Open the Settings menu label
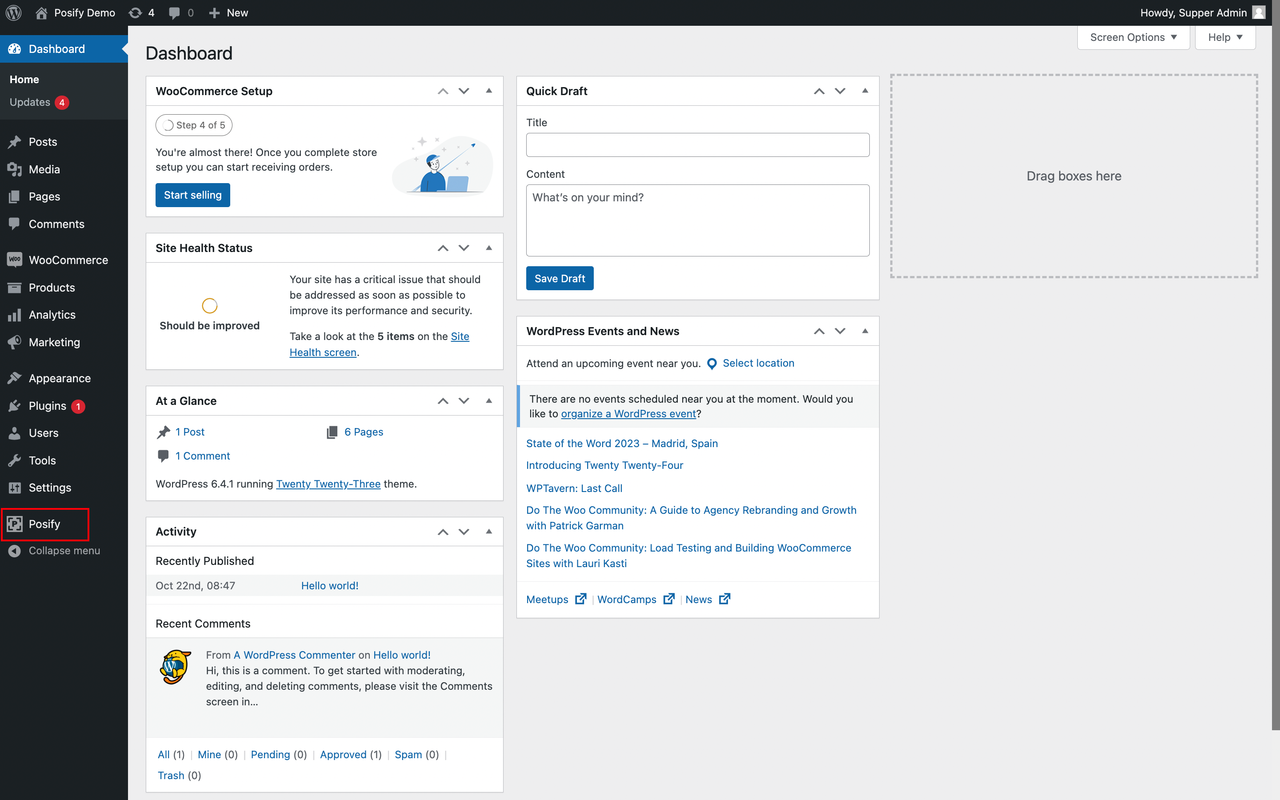This screenshot has width=1280, height=800. (x=50, y=488)
